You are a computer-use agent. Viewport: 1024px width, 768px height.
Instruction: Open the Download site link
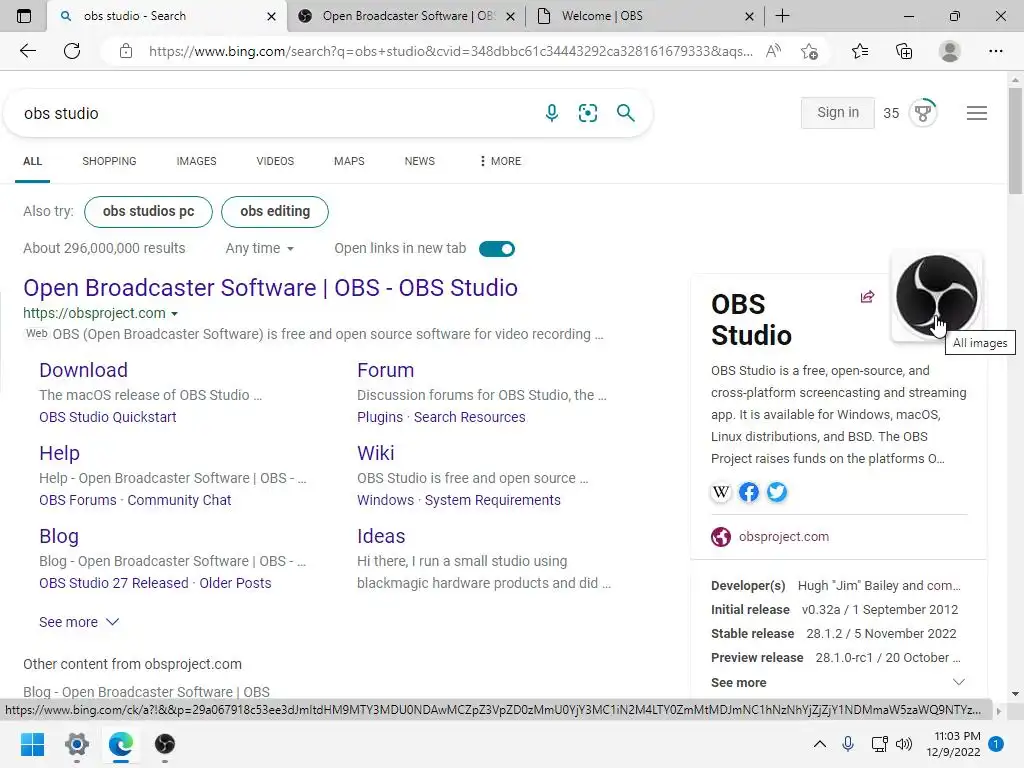click(x=84, y=370)
